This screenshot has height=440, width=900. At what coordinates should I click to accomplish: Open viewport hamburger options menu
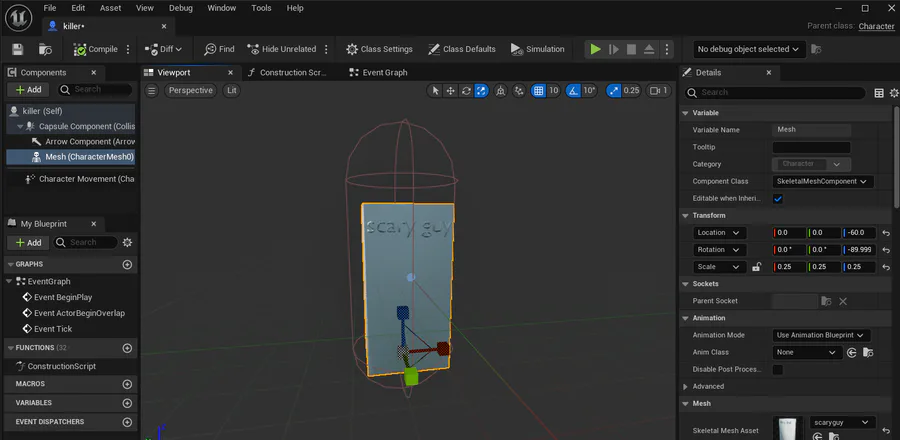tap(151, 91)
